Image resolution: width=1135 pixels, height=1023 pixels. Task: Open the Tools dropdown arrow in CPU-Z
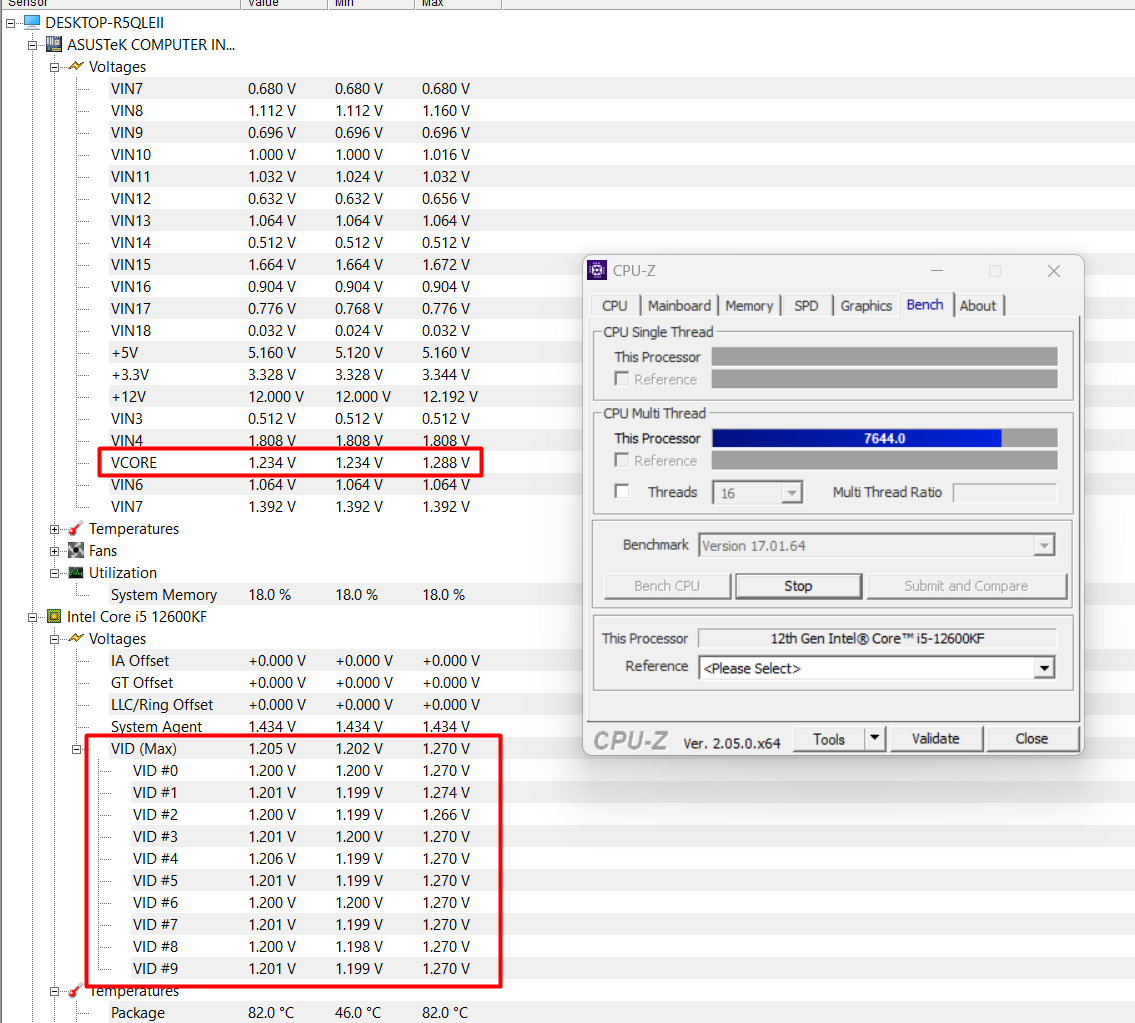coord(874,738)
